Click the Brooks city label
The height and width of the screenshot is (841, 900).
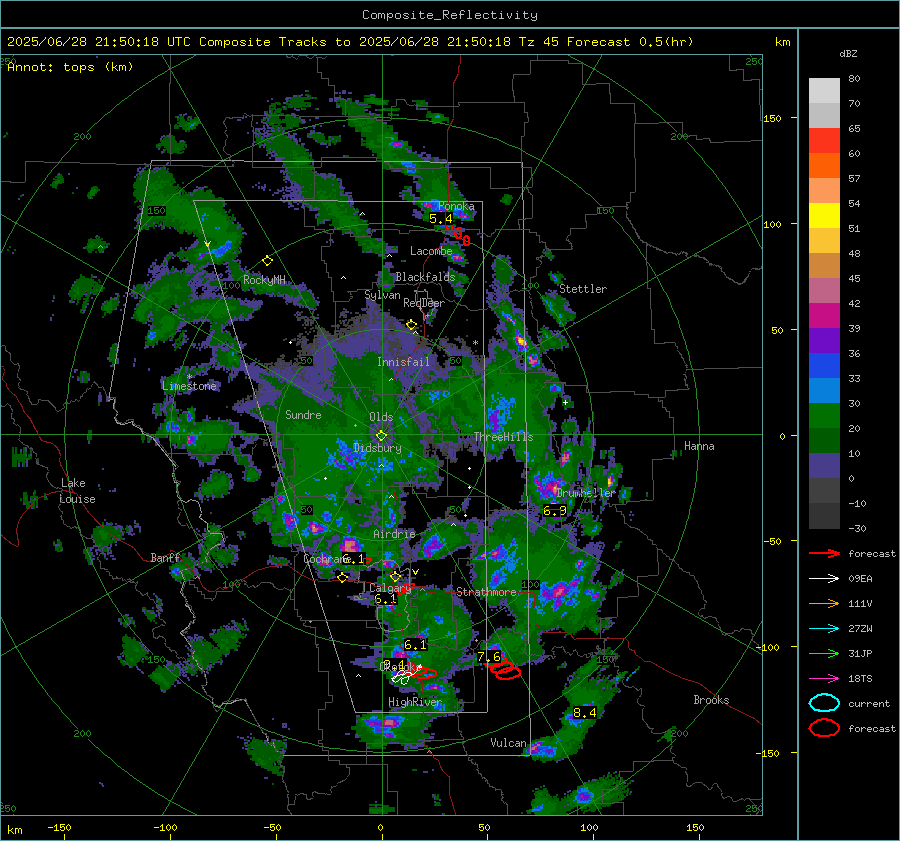(x=711, y=700)
